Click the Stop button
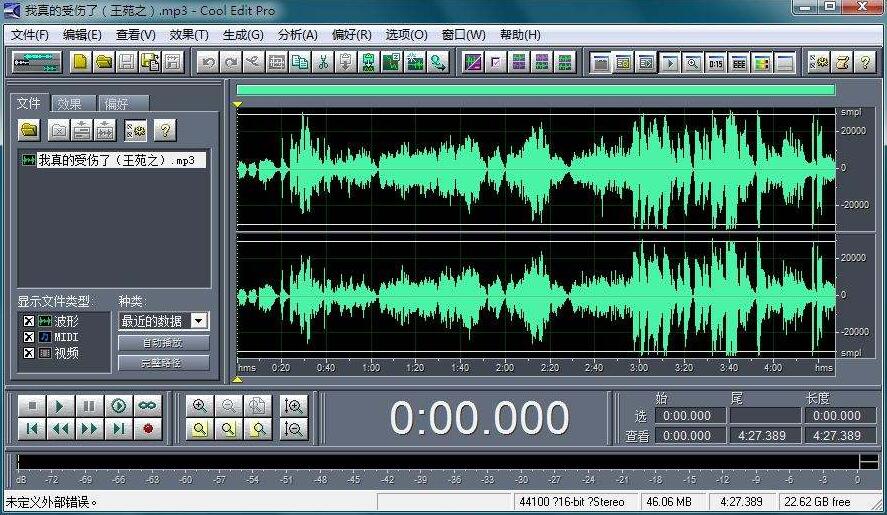 pyautogui.click(x=32, y=405)
